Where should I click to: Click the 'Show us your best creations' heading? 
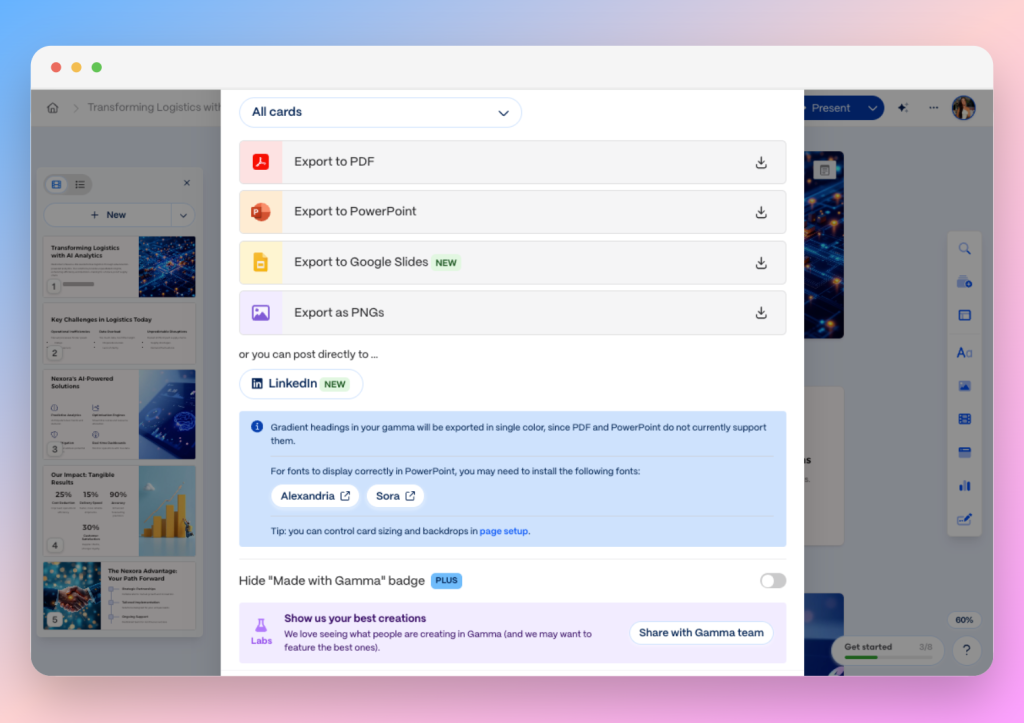[x=355, y=619]
